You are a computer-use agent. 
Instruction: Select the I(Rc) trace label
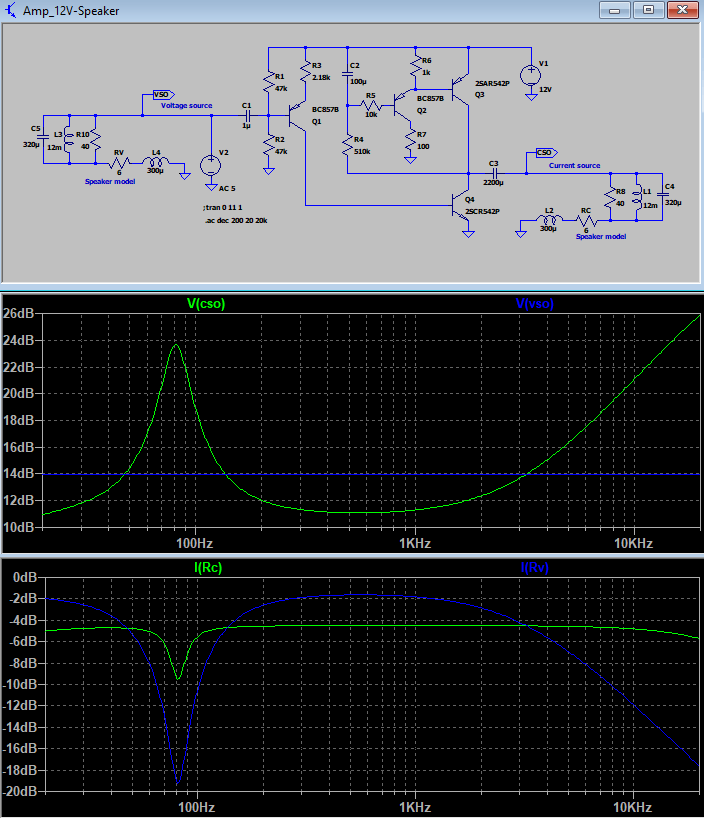[208, 567]
